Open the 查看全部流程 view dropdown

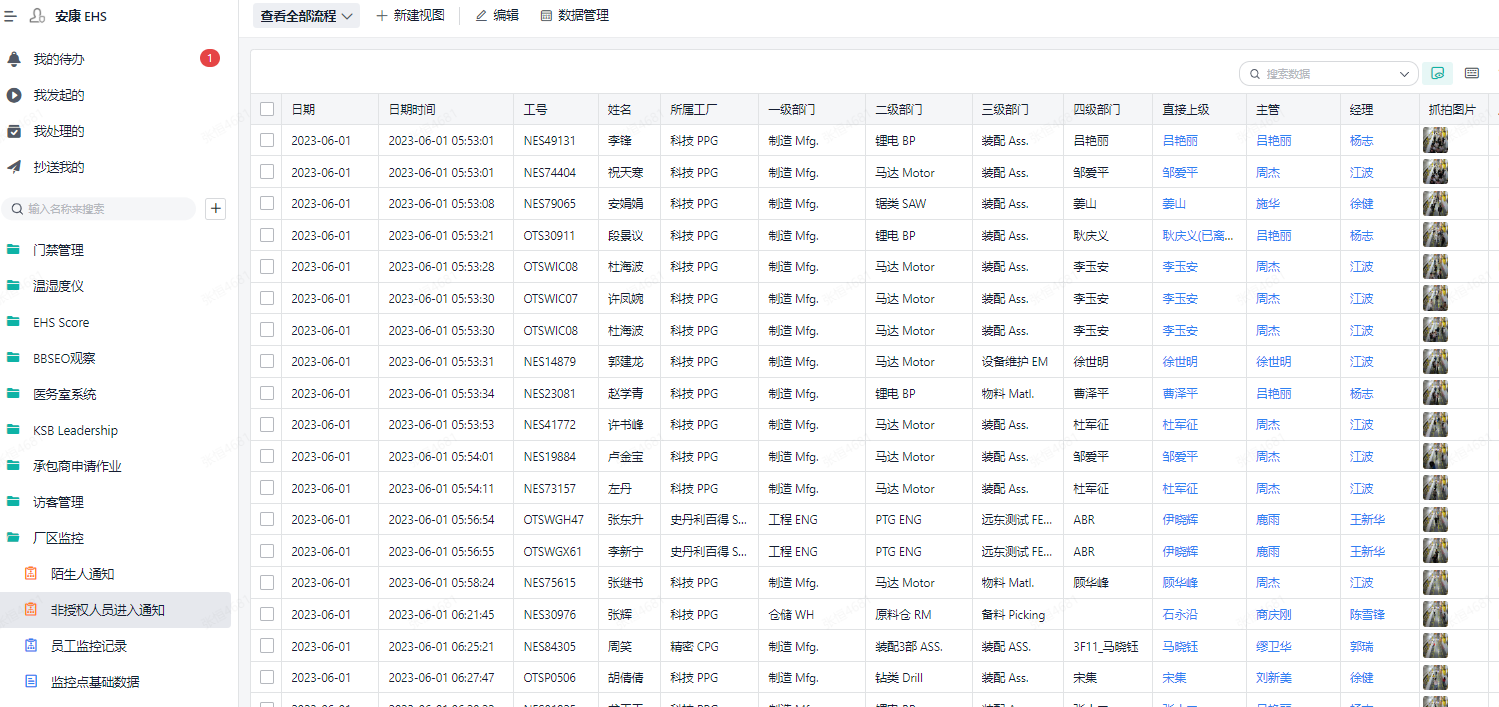306,16
